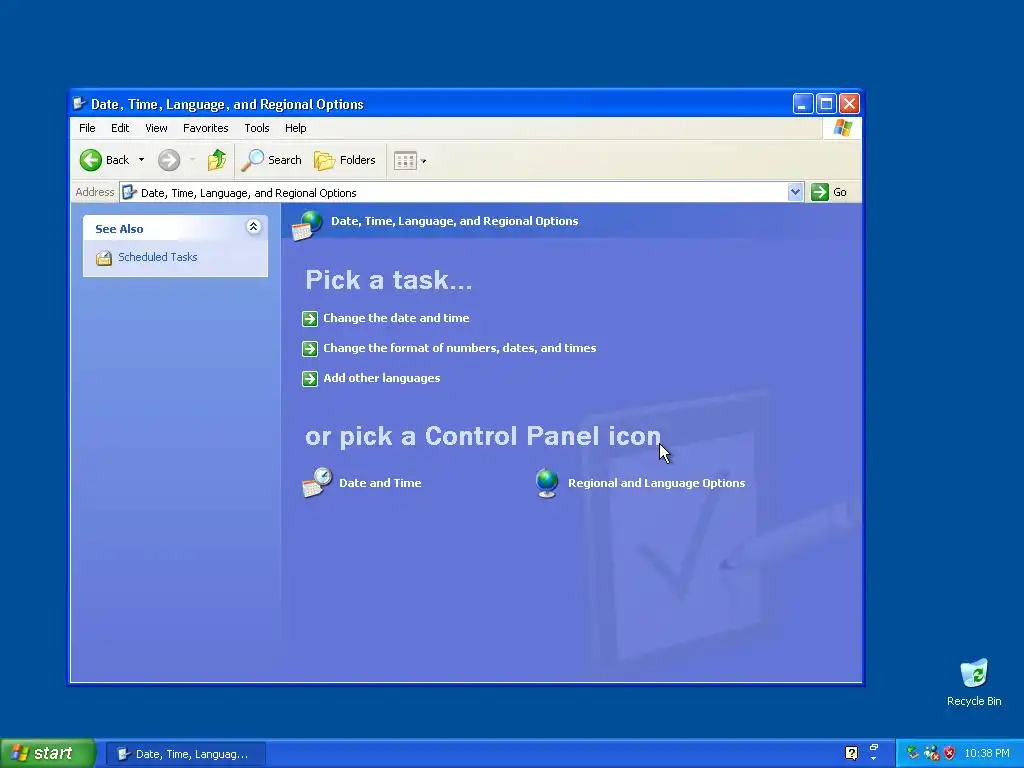This screenshot has width=1024, height=768.
Task: Open Regional and Language Options text link
Action: pos(656,483)
